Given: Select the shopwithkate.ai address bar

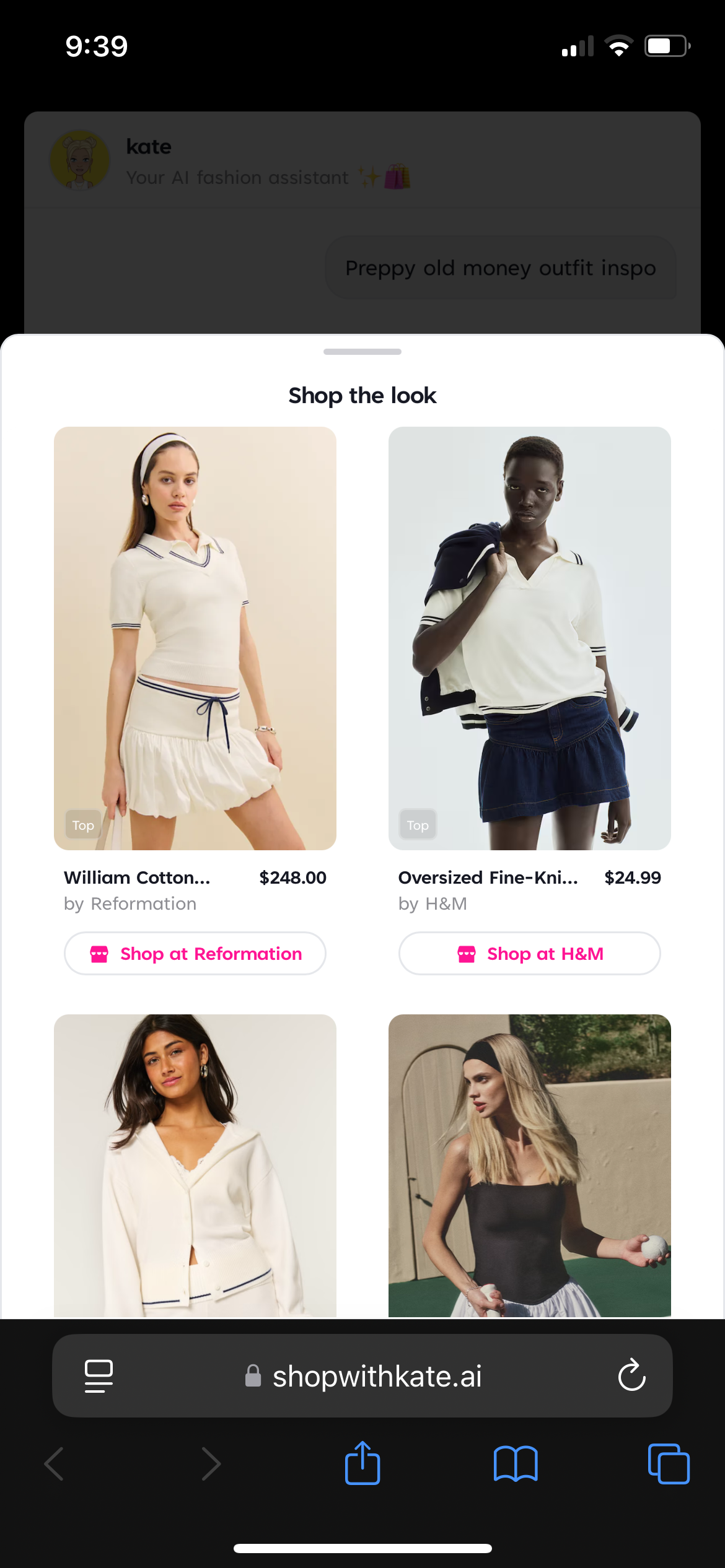Looking at the screenshot, I should [x=362, y=1375].
